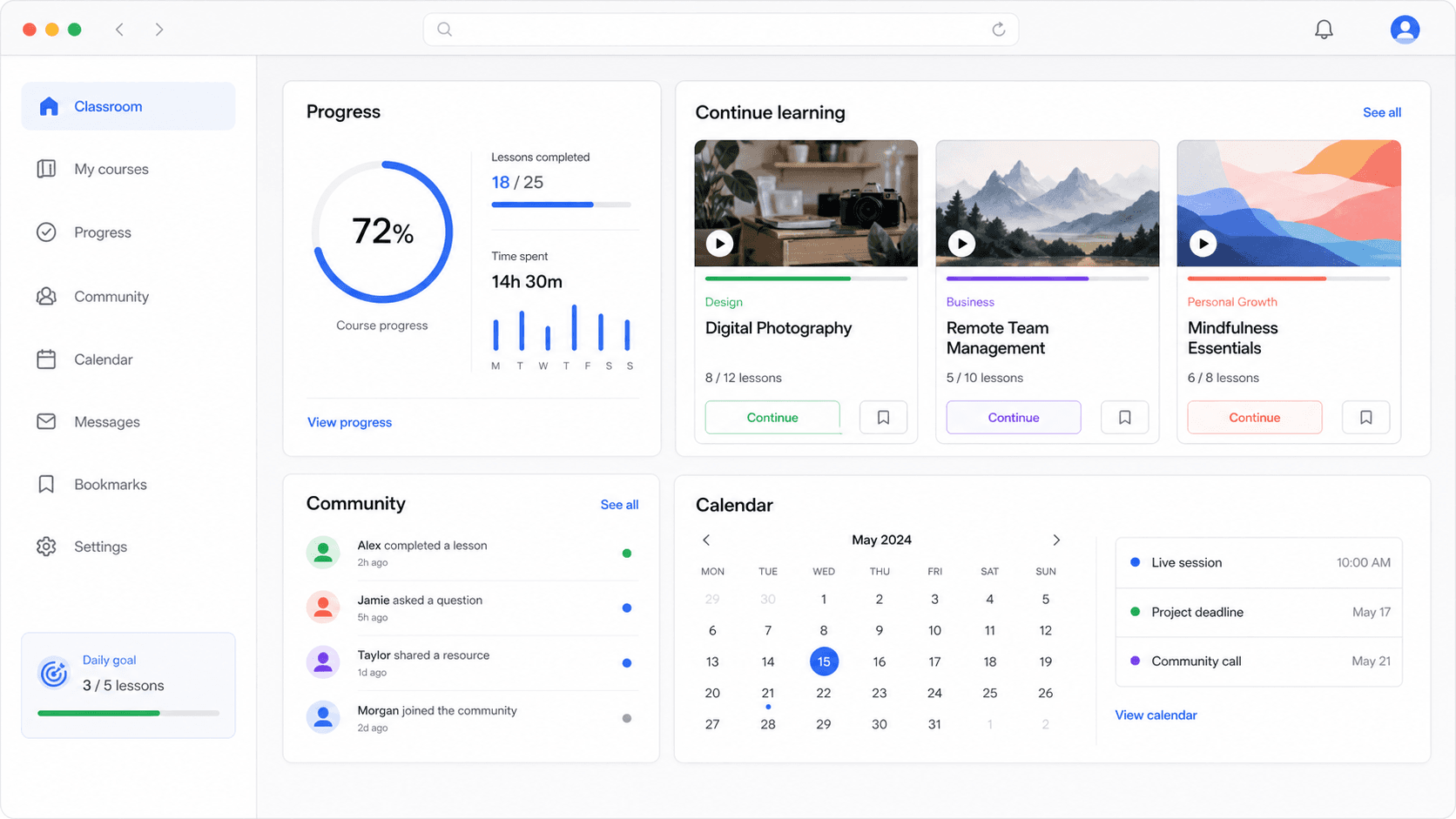Click the Lessons completed progress bar
The width and height of the screenshot is (1456, 819).
coord(561,205)
